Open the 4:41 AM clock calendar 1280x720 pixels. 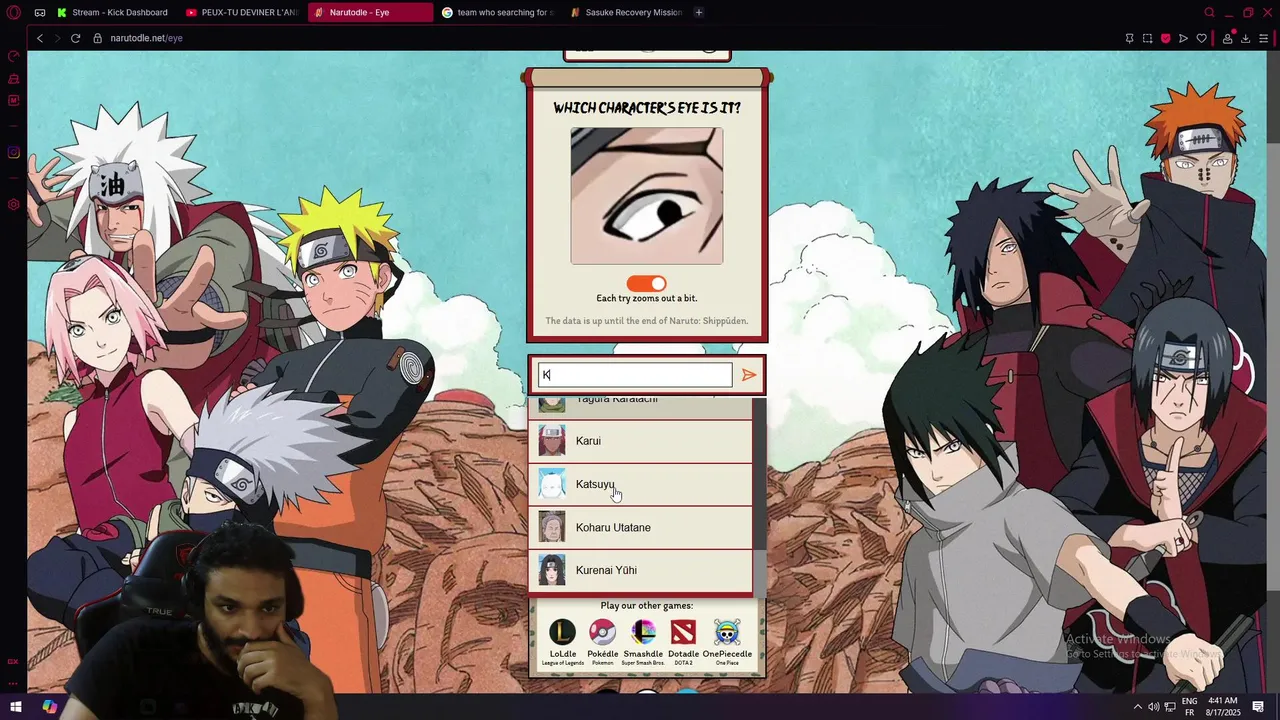coord(1223,707)
